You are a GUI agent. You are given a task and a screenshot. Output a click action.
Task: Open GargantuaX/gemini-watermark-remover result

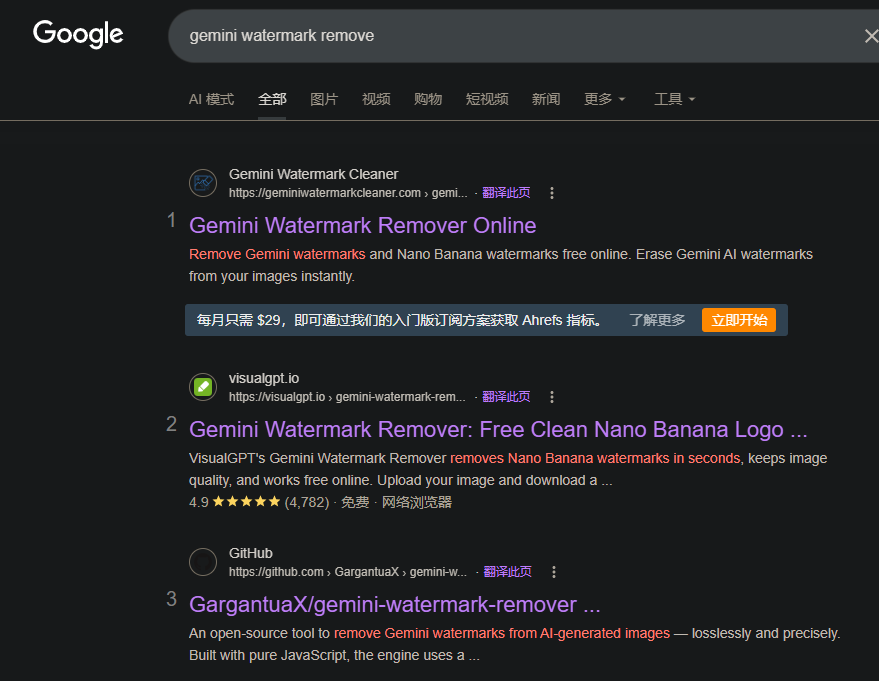[395, 604]
